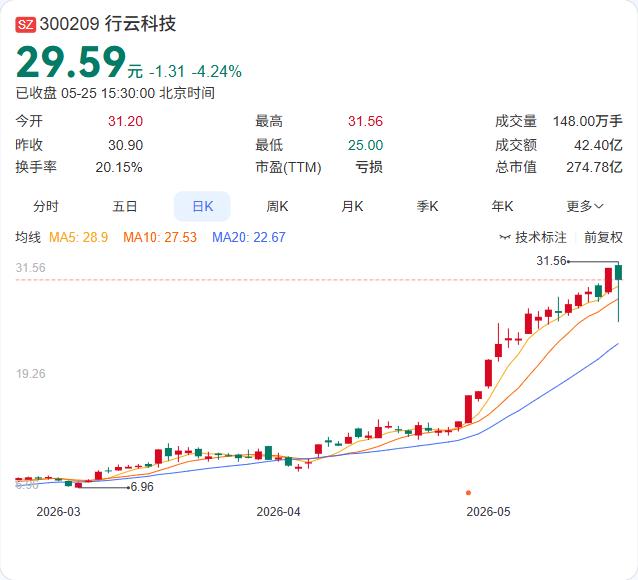Viewport: 638px width, 580px height.
Task: Select the 日K tab
Action: click(x=202, y=206)
